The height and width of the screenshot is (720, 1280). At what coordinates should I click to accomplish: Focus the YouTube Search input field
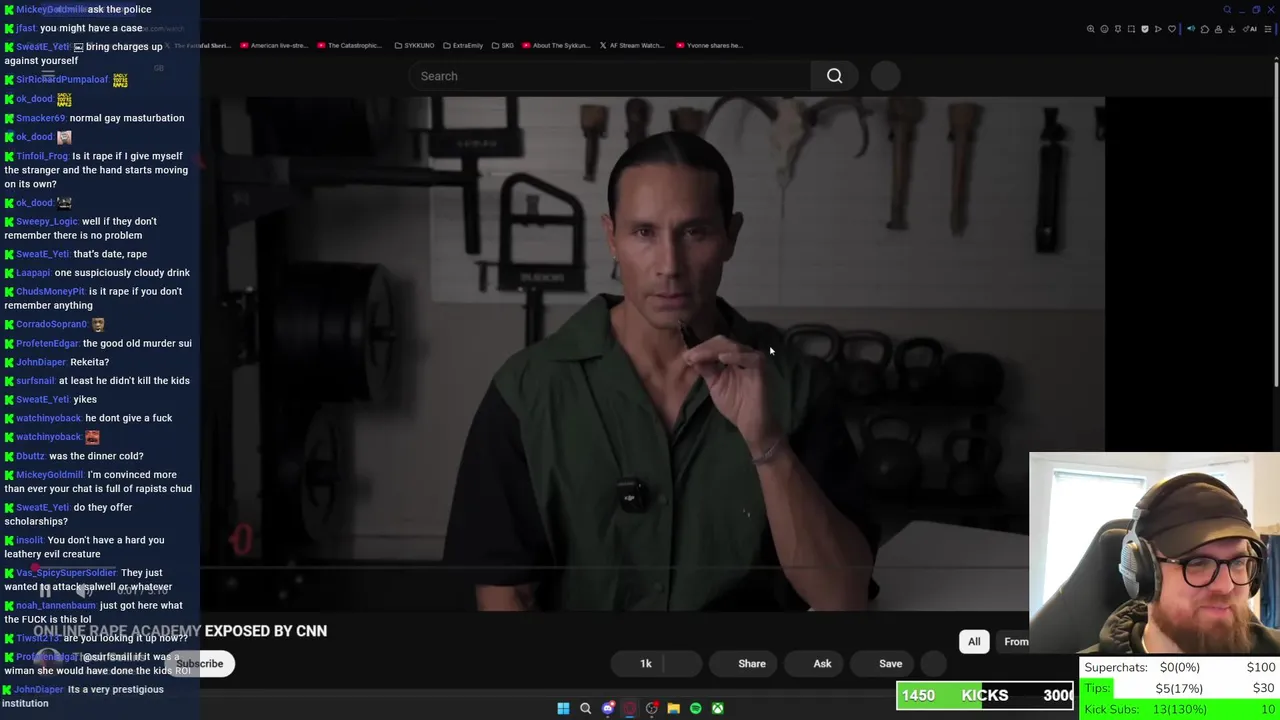point(610,76)
